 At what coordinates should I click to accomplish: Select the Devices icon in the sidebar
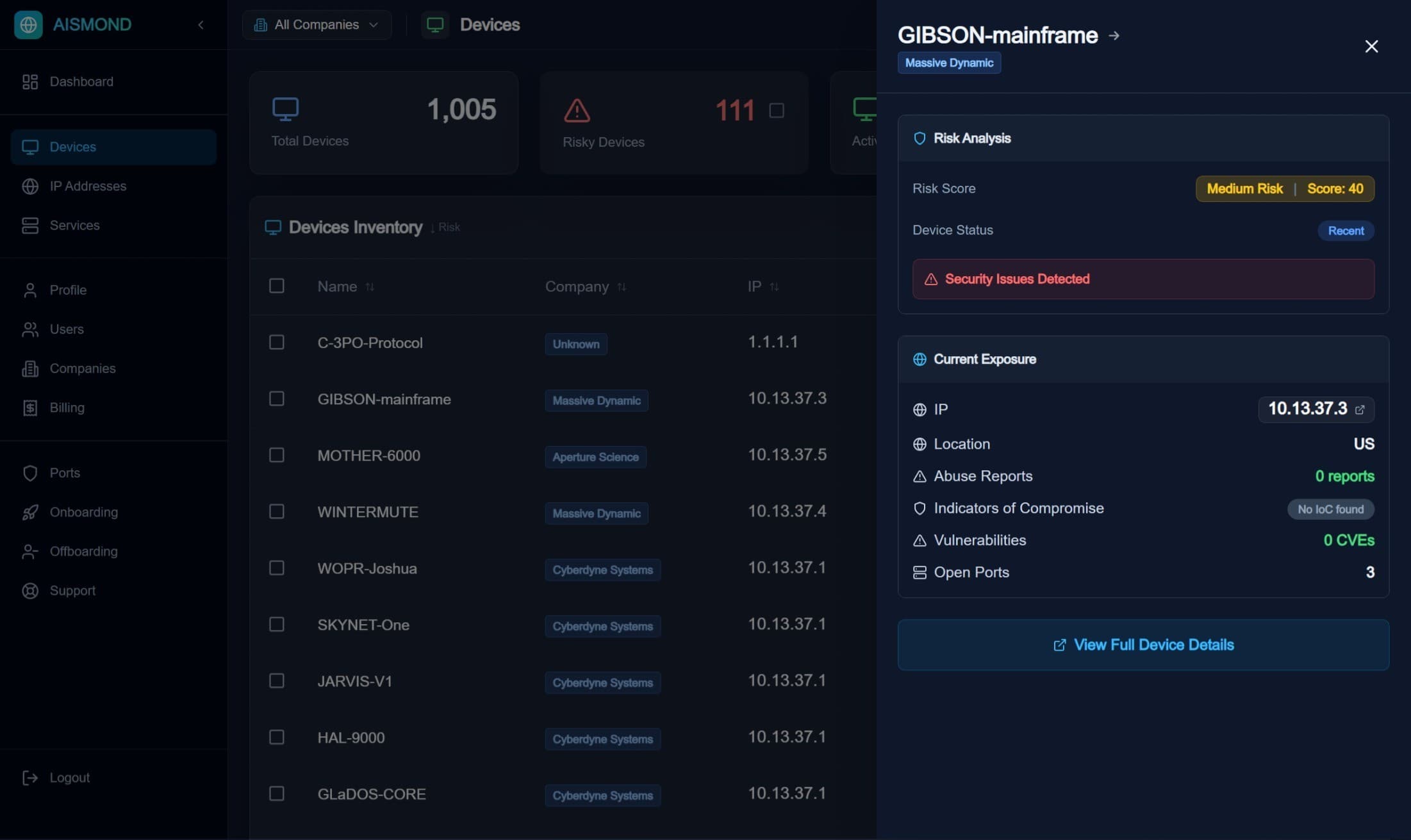tap(30, 147)
